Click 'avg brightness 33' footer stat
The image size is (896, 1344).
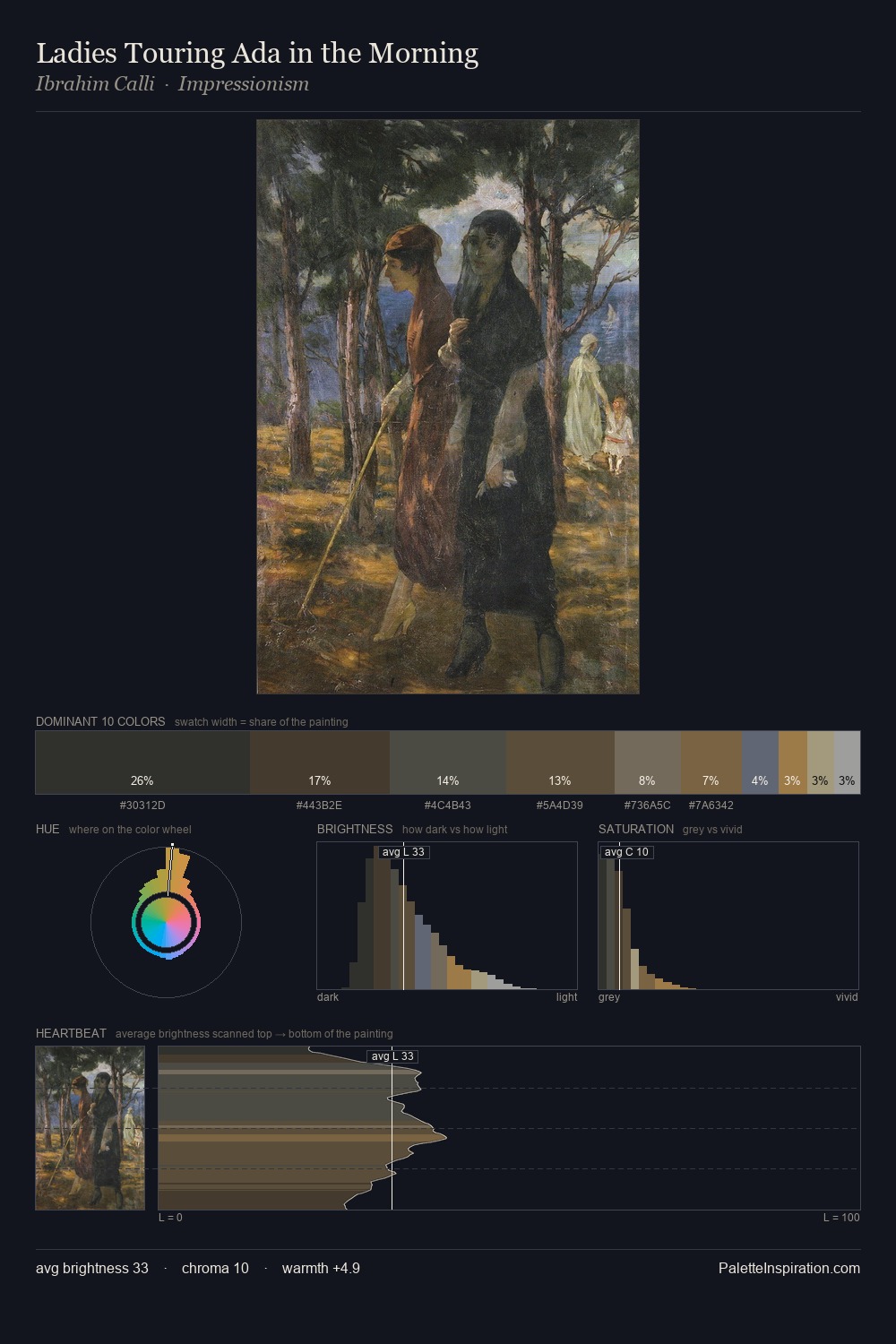pos(92,1268)
